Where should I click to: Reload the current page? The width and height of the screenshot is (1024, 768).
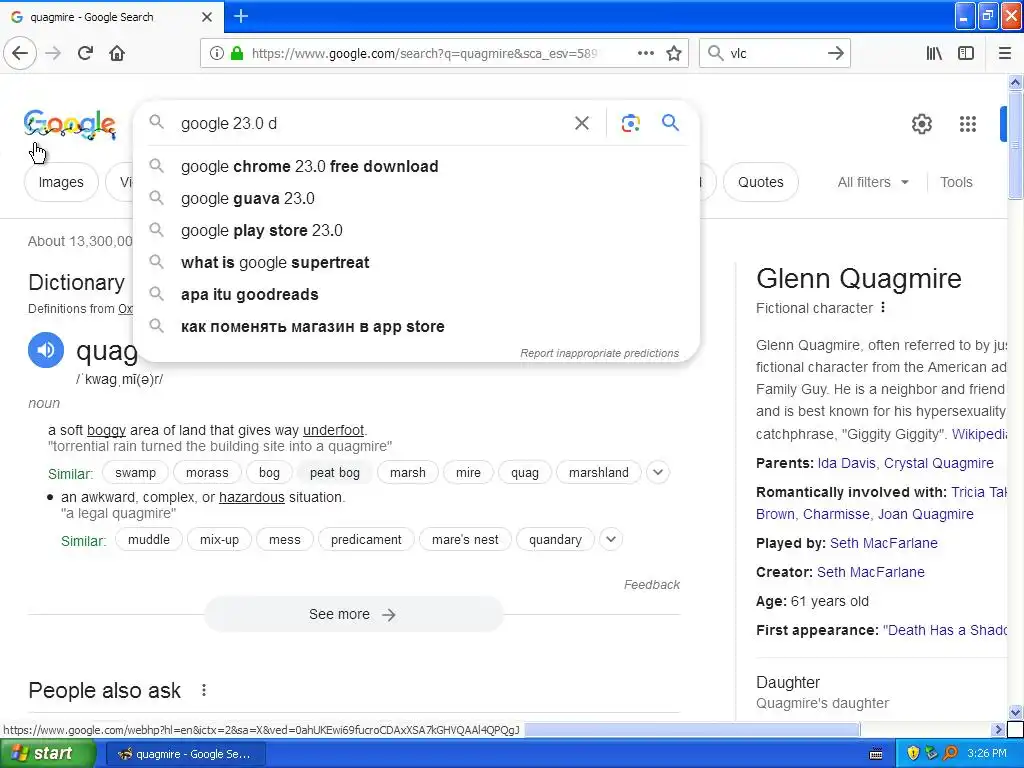click(86, 54)
